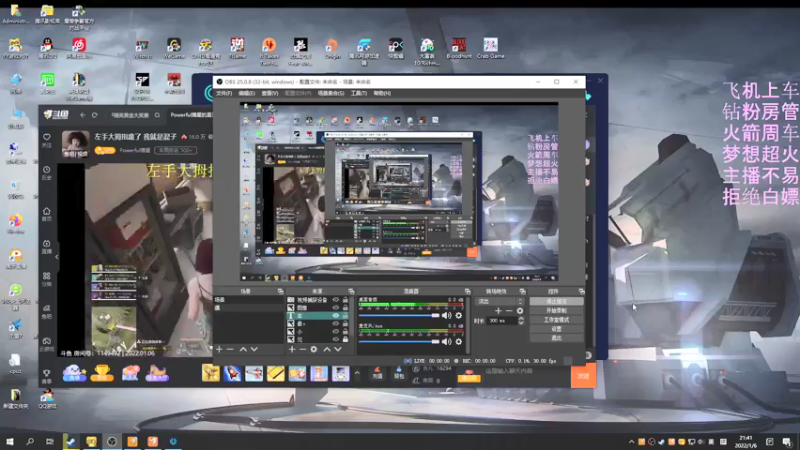Show hidden tray icons chevron on taskbar
The width and height of the screenshot is (800, 450).
[x=632, y=442]
